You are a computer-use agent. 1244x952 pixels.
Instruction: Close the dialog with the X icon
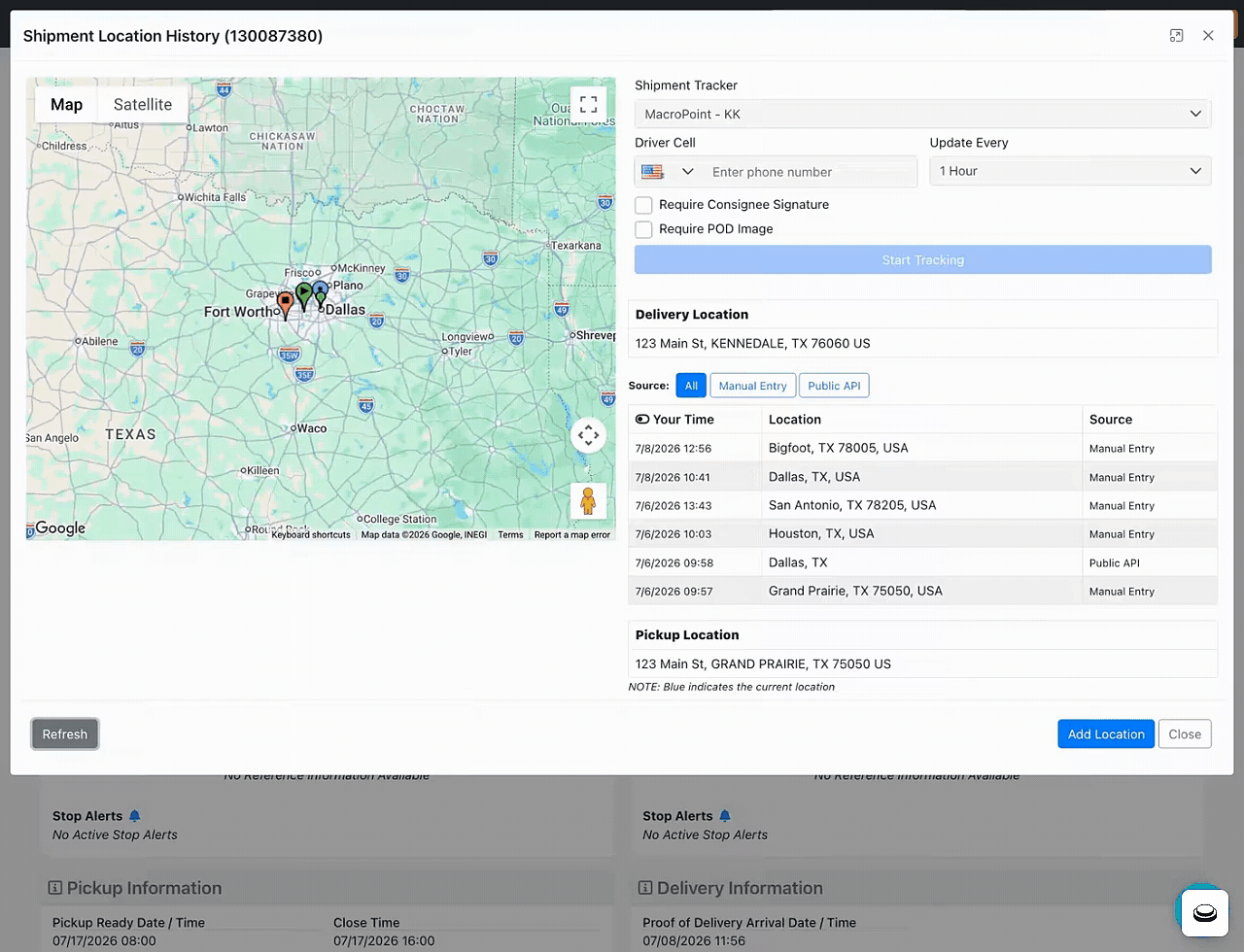1208,35
